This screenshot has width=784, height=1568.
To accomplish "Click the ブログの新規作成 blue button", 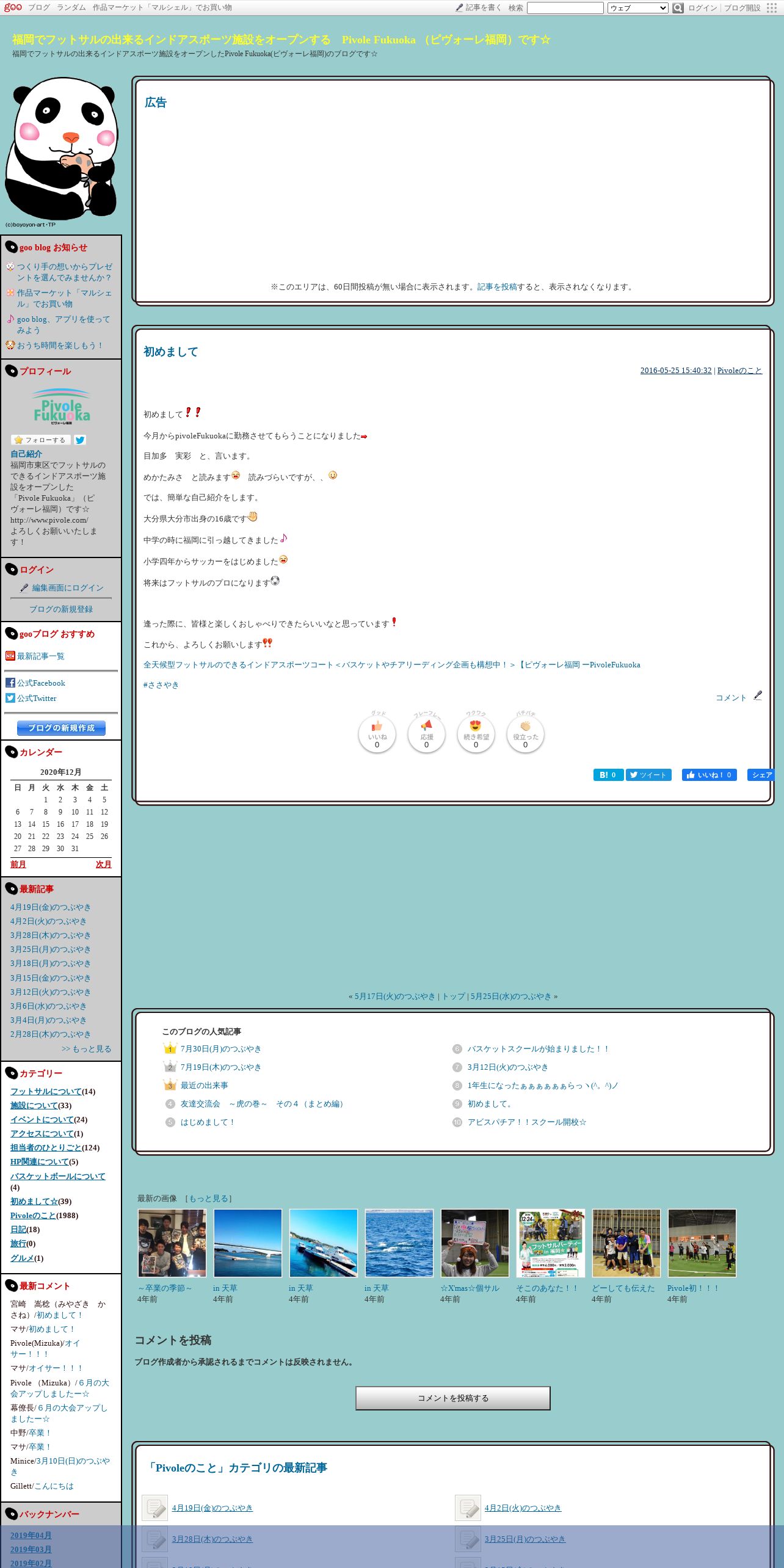I will 61,728.
